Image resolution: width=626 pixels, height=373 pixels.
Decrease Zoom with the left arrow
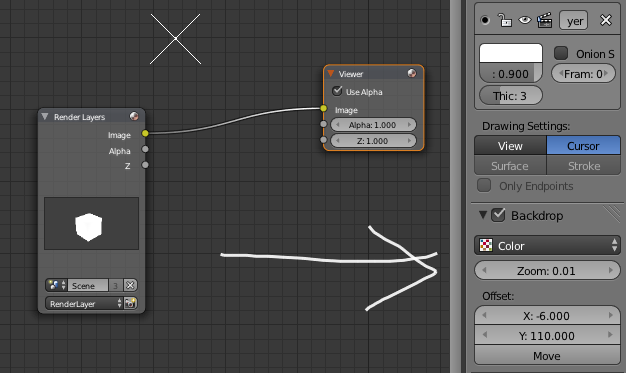tap(484, 270)
